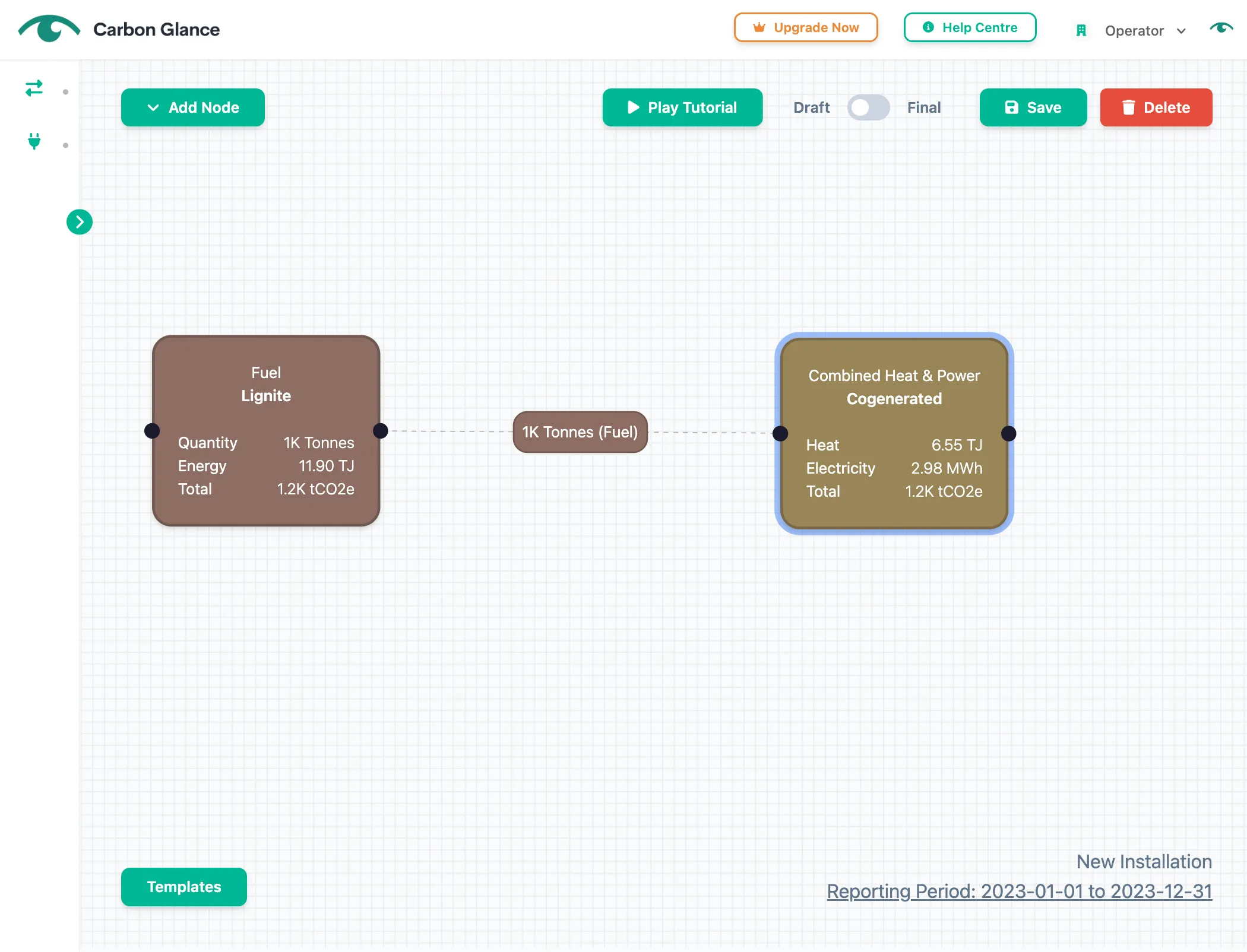Click the Carbon Glance eye logo
1247x952 pixels.
point(49,28)
